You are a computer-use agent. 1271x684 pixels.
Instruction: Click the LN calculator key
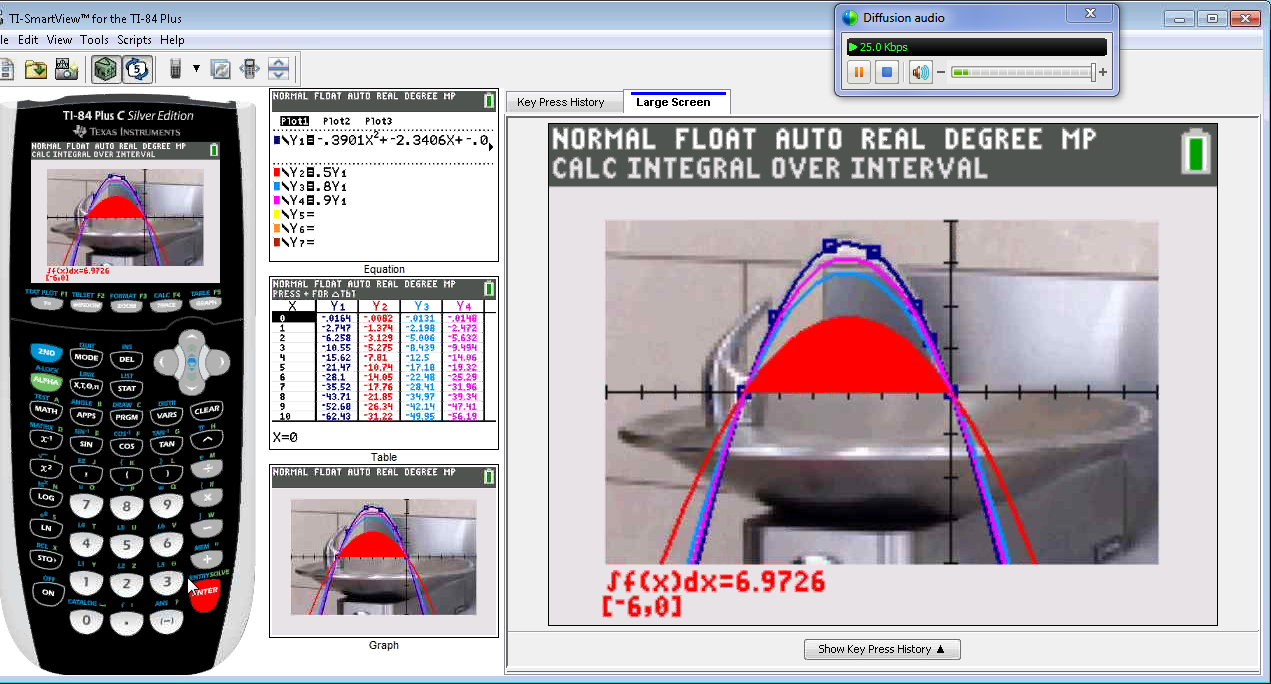(46, 527)
